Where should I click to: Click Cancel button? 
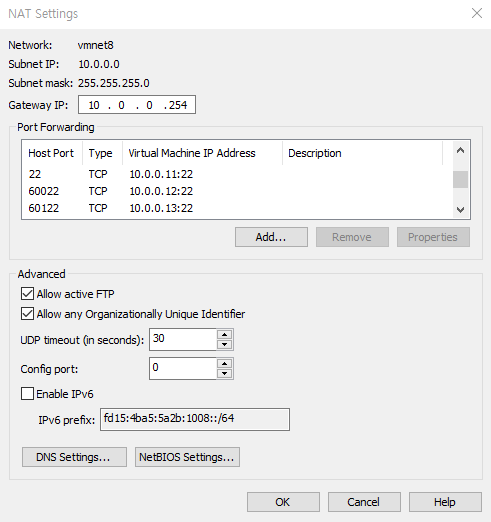(x=364, y=502)
